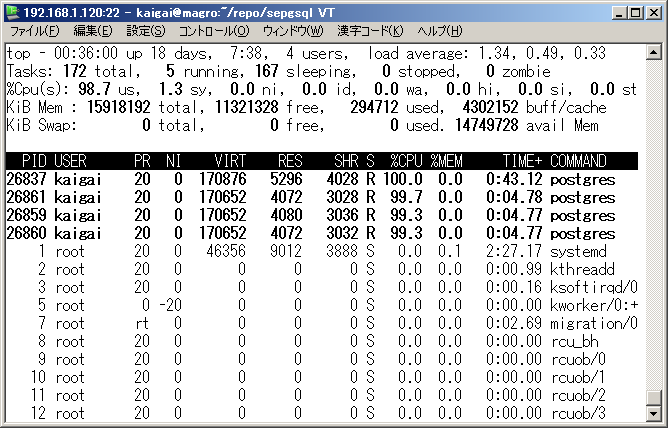Open the 編集(E) menu

(93, 32)
